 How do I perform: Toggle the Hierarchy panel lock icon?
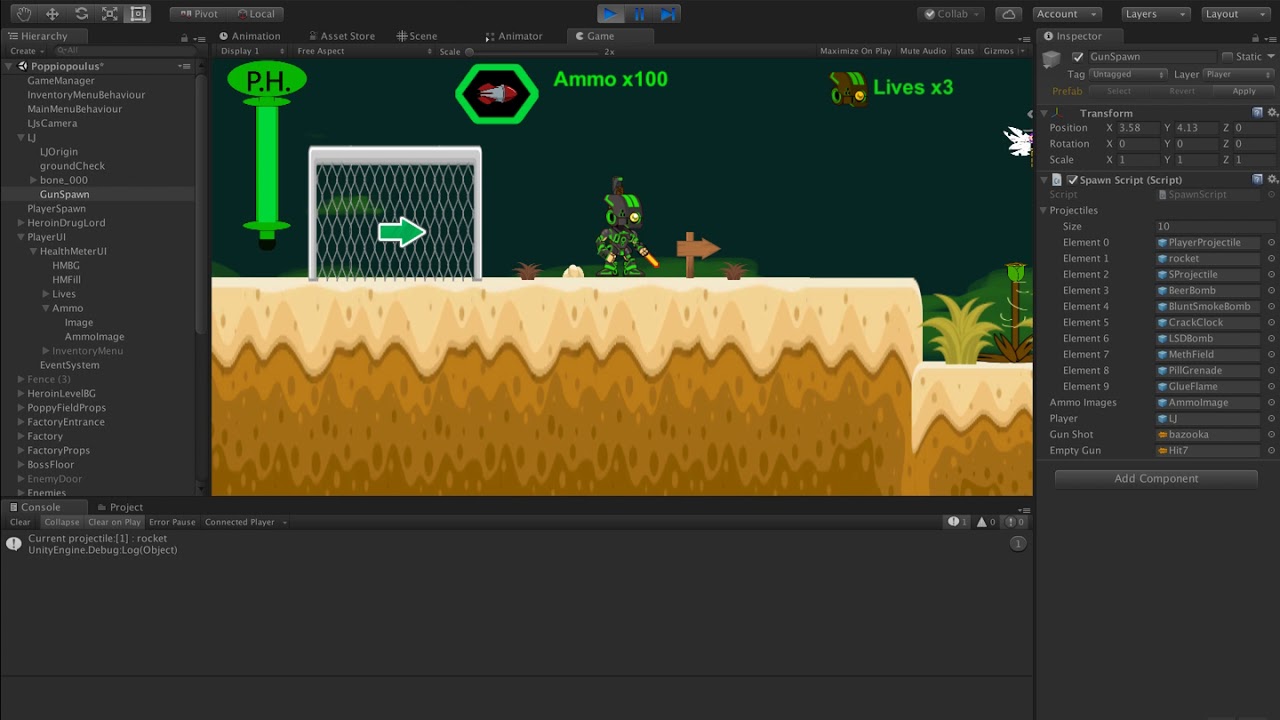click(x=184, y=37)
